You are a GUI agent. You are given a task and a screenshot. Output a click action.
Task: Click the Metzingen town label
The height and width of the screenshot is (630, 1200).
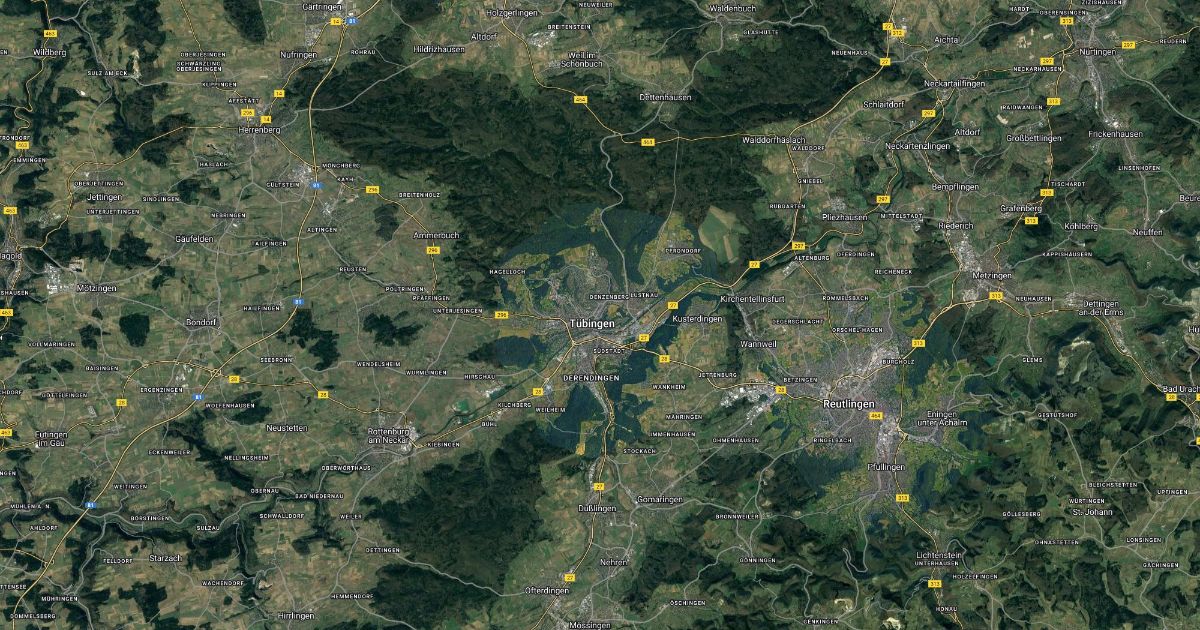(x=992, y=275)
